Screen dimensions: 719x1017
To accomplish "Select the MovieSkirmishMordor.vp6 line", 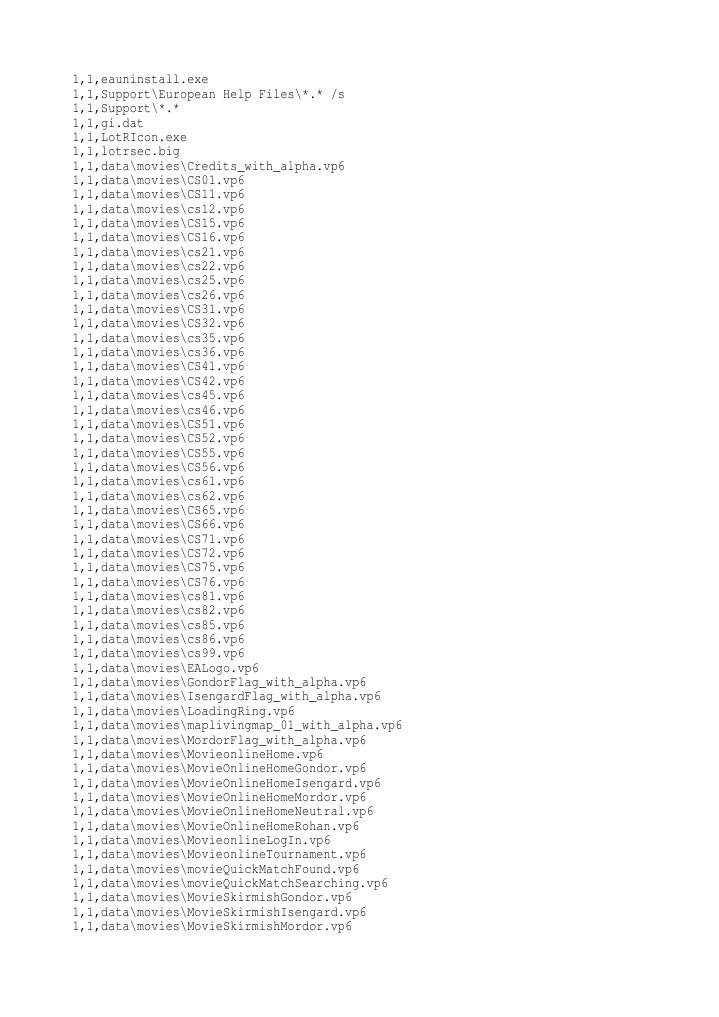I will coord(212,926).
